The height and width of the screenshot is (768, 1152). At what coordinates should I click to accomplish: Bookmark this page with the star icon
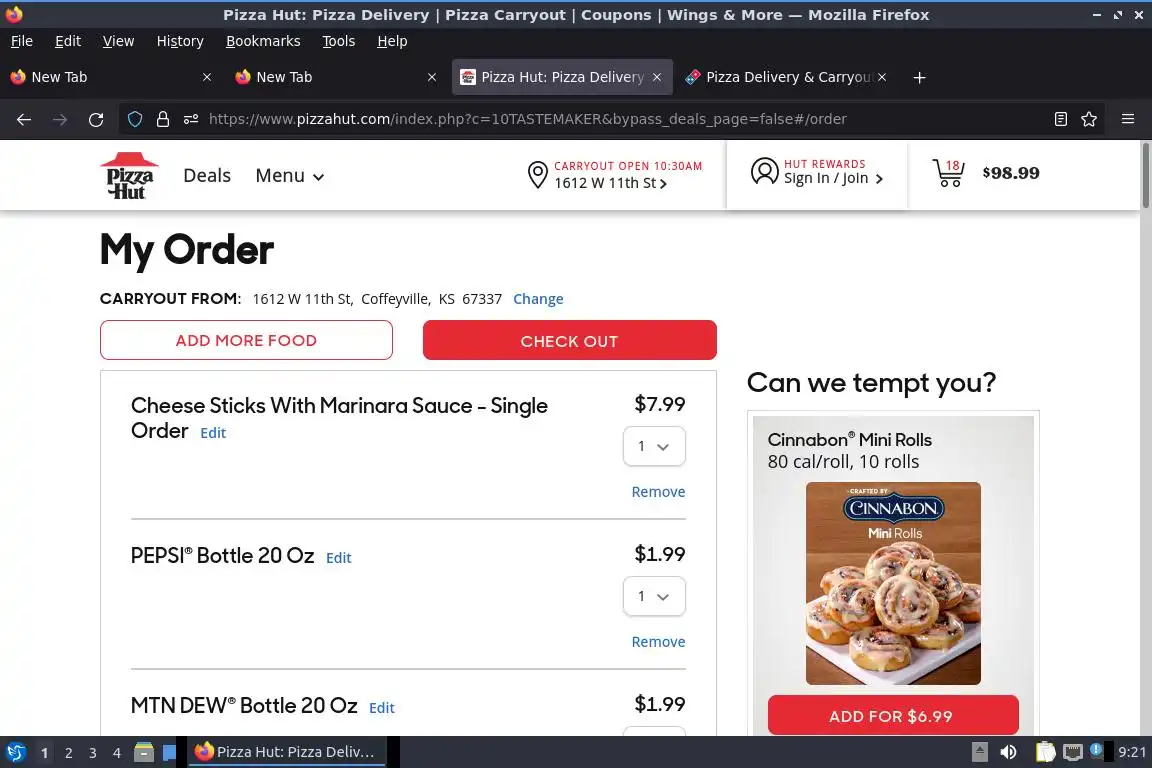(1089, 119)
